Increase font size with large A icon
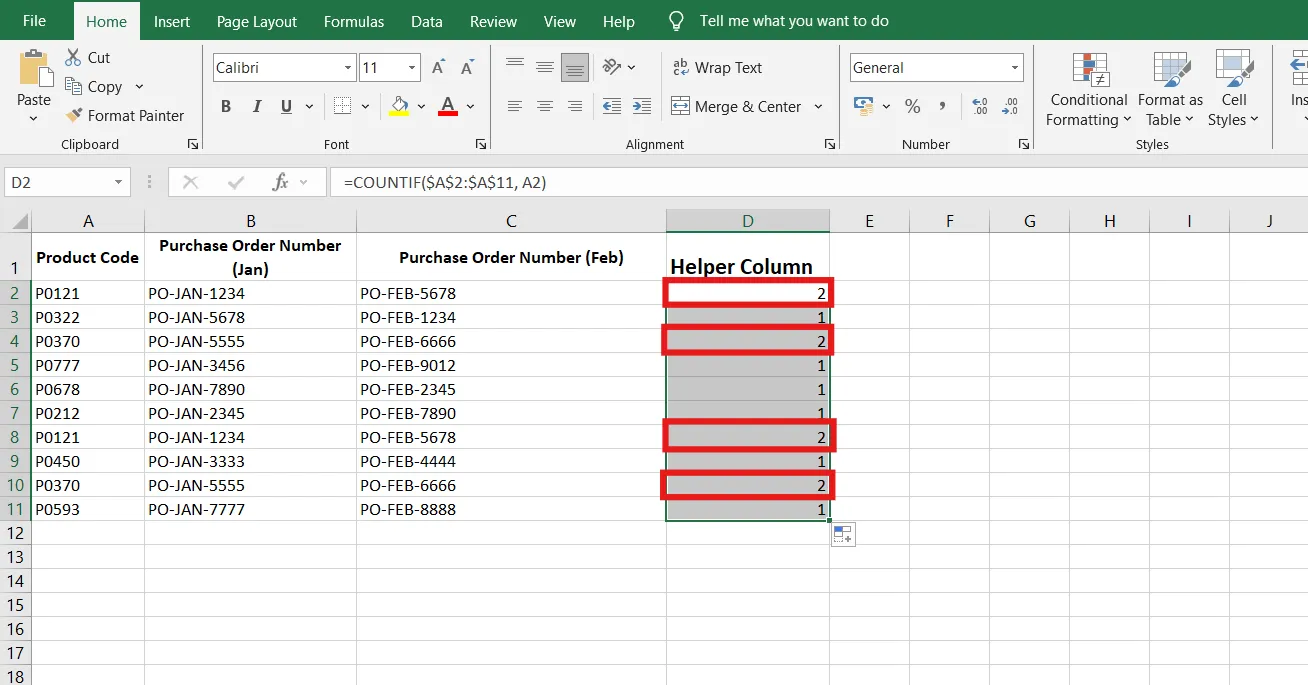1308x685 pixels. [x=438, y=68]
